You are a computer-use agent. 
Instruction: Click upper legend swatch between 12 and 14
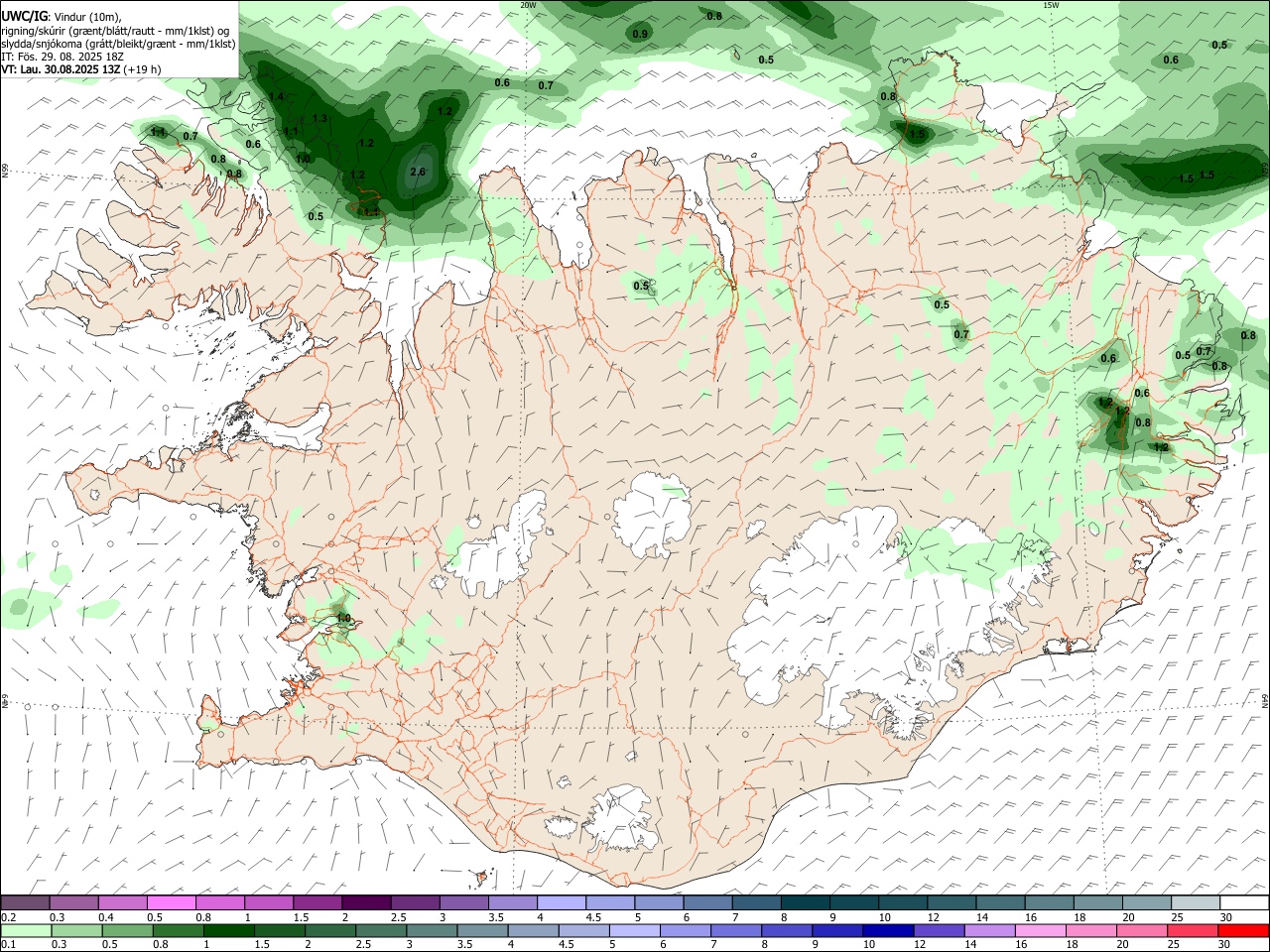[952, 902]
